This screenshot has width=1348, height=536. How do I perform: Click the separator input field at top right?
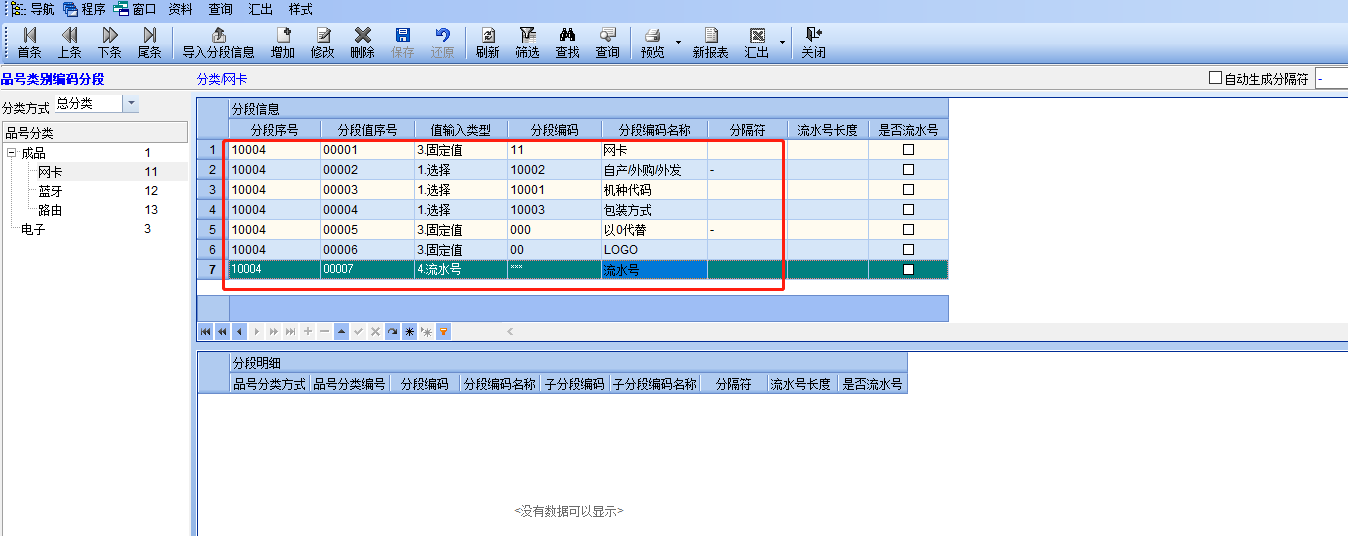(x=1331, y=79)
